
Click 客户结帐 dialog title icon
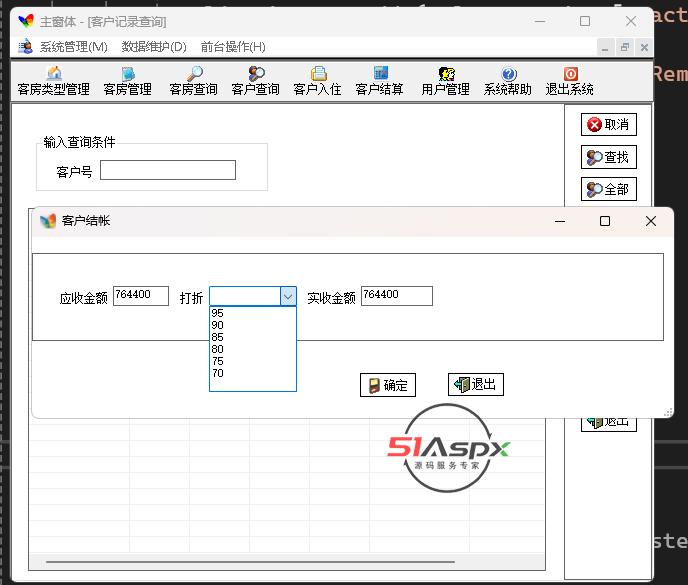coord(48,221)
